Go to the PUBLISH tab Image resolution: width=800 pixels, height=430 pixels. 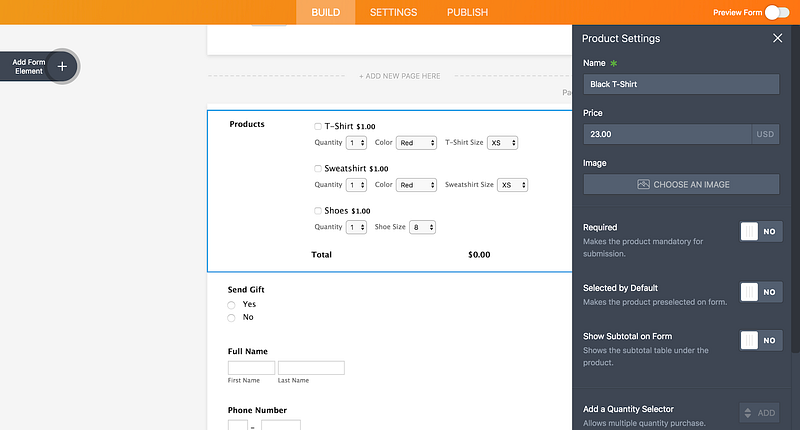467,12
